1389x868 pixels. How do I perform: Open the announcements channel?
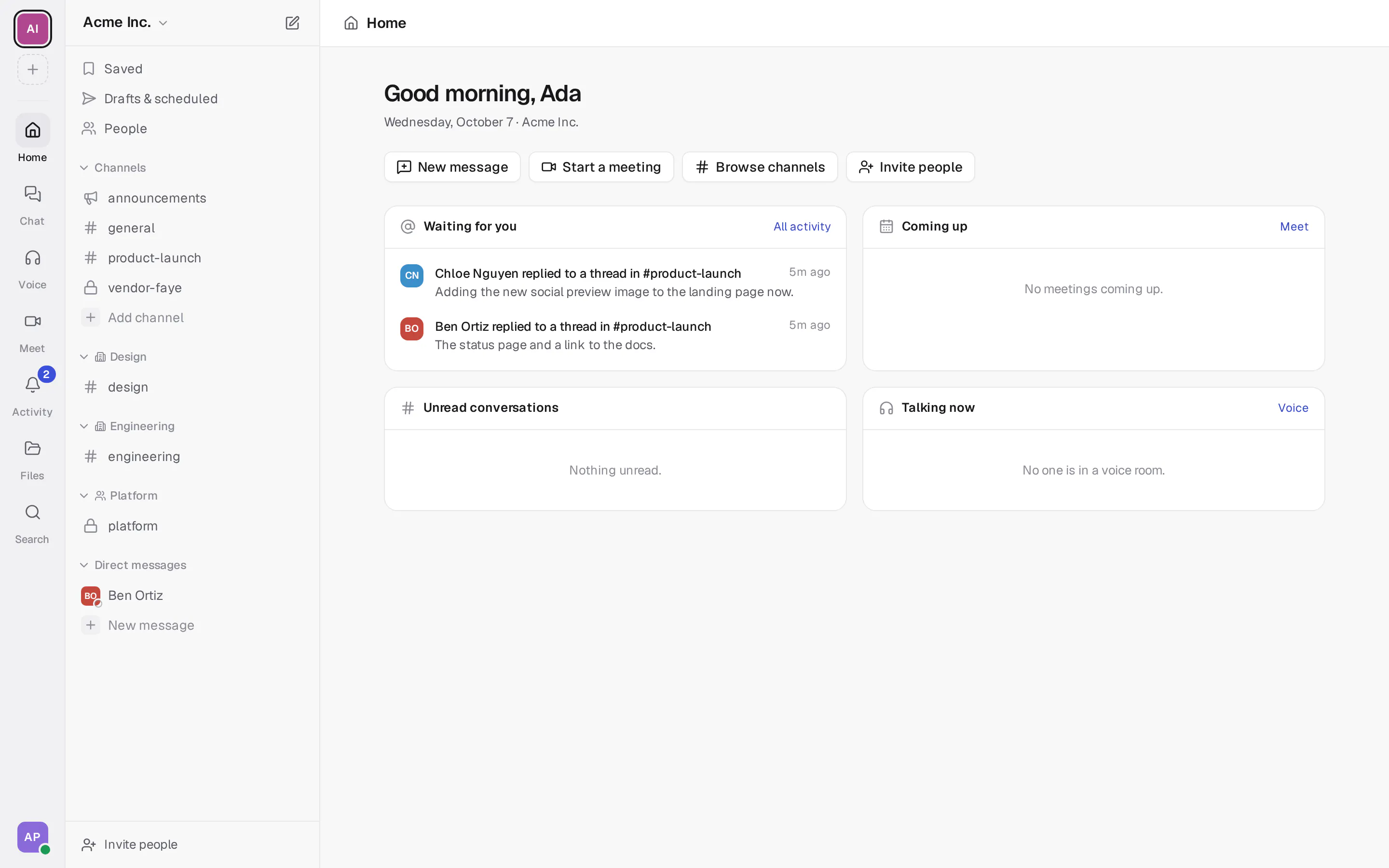tap(192, 198)
